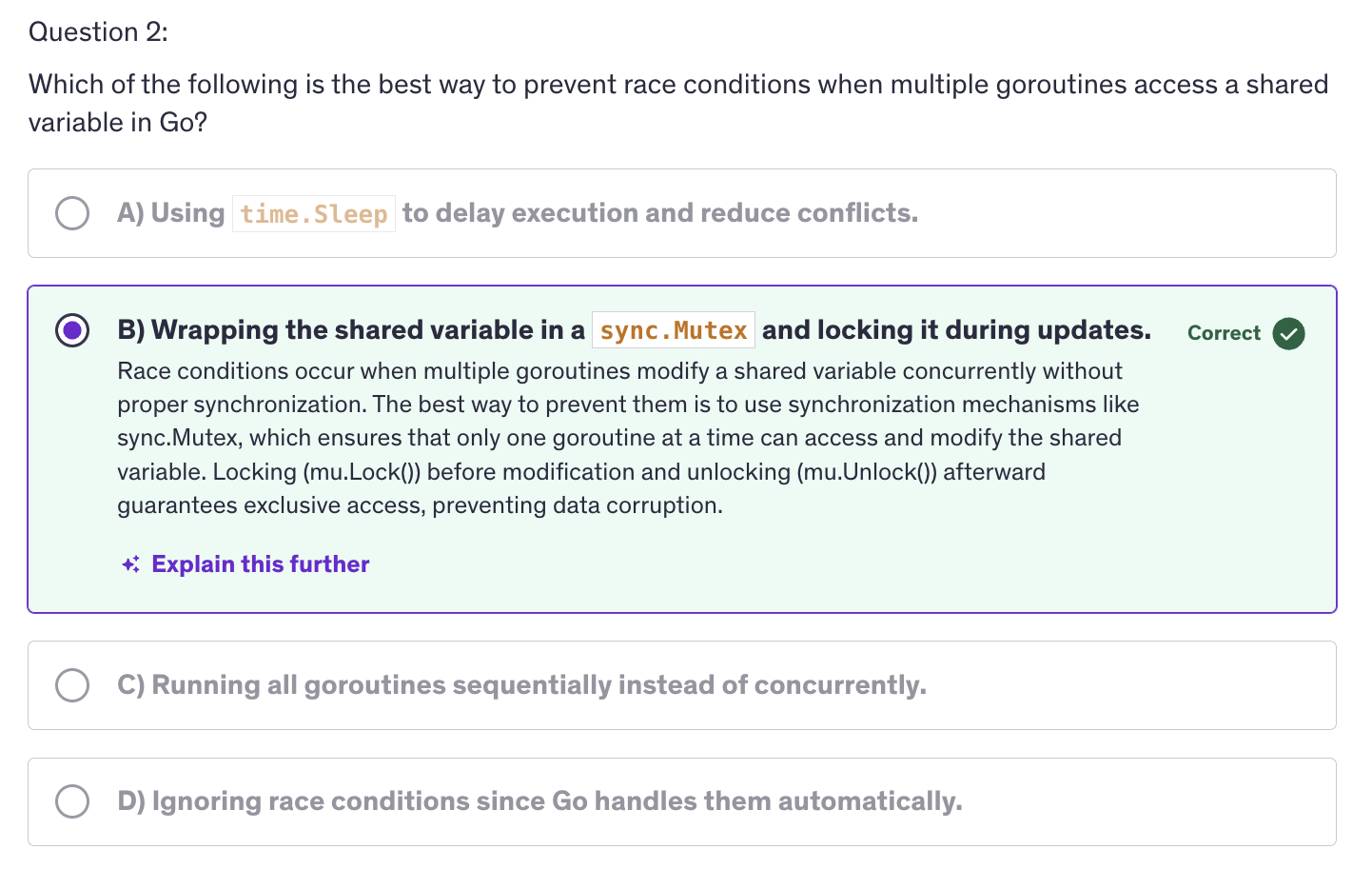This screenshot has width=1372, height=889.
Task: Select answer Running all goroutines sequentially
Action: click(682, 685)
